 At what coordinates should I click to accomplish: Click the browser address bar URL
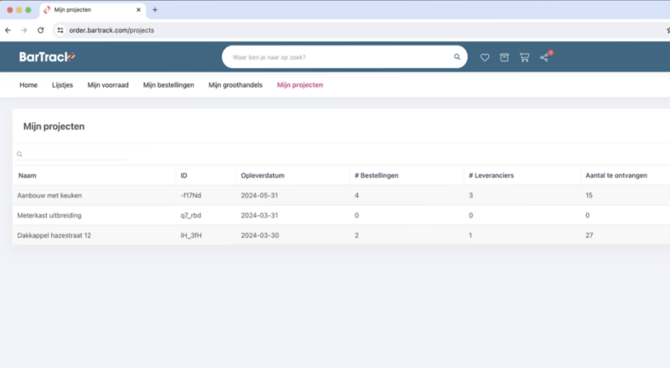(112, 30)
